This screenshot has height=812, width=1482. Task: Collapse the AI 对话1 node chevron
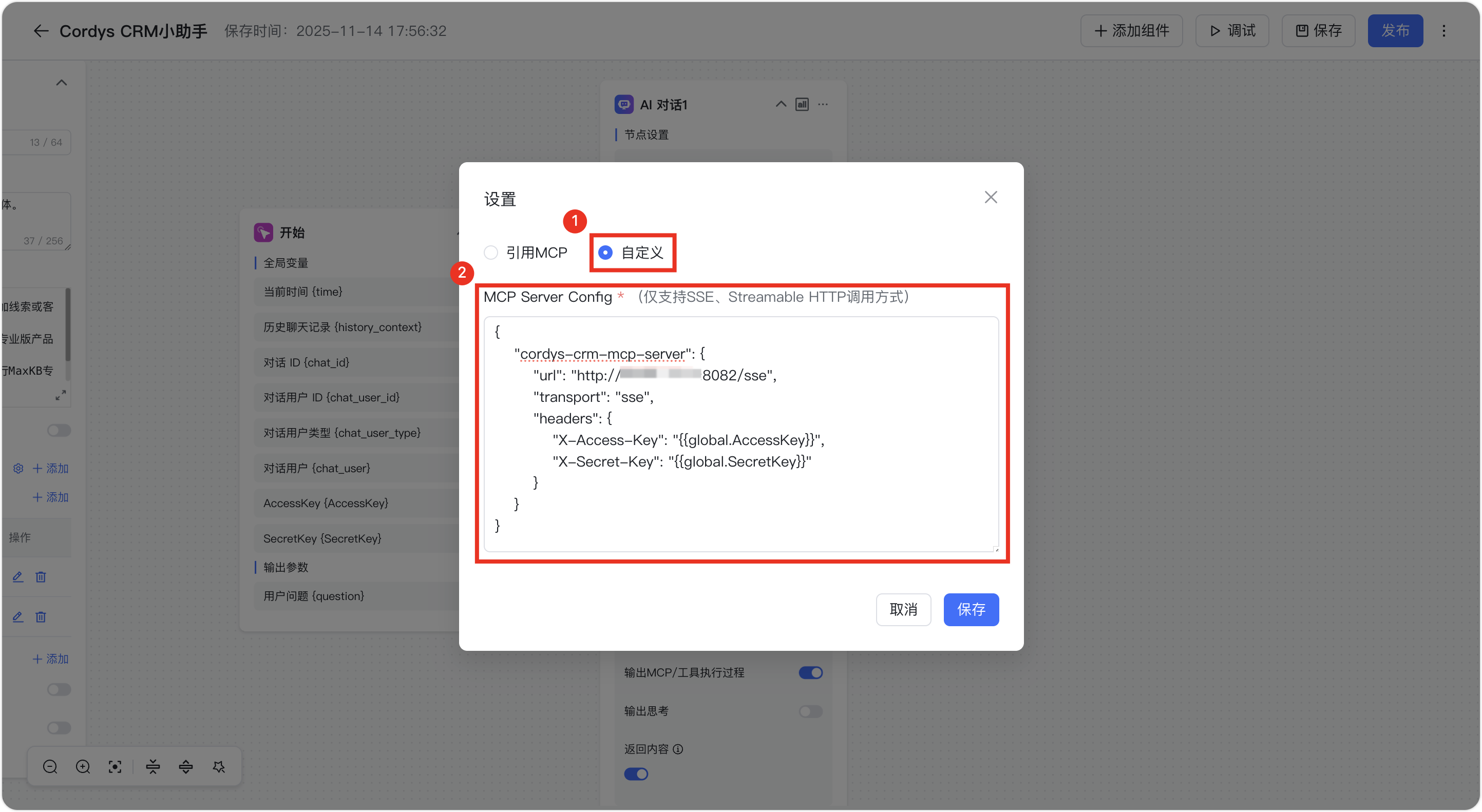(x=781, y=104)
